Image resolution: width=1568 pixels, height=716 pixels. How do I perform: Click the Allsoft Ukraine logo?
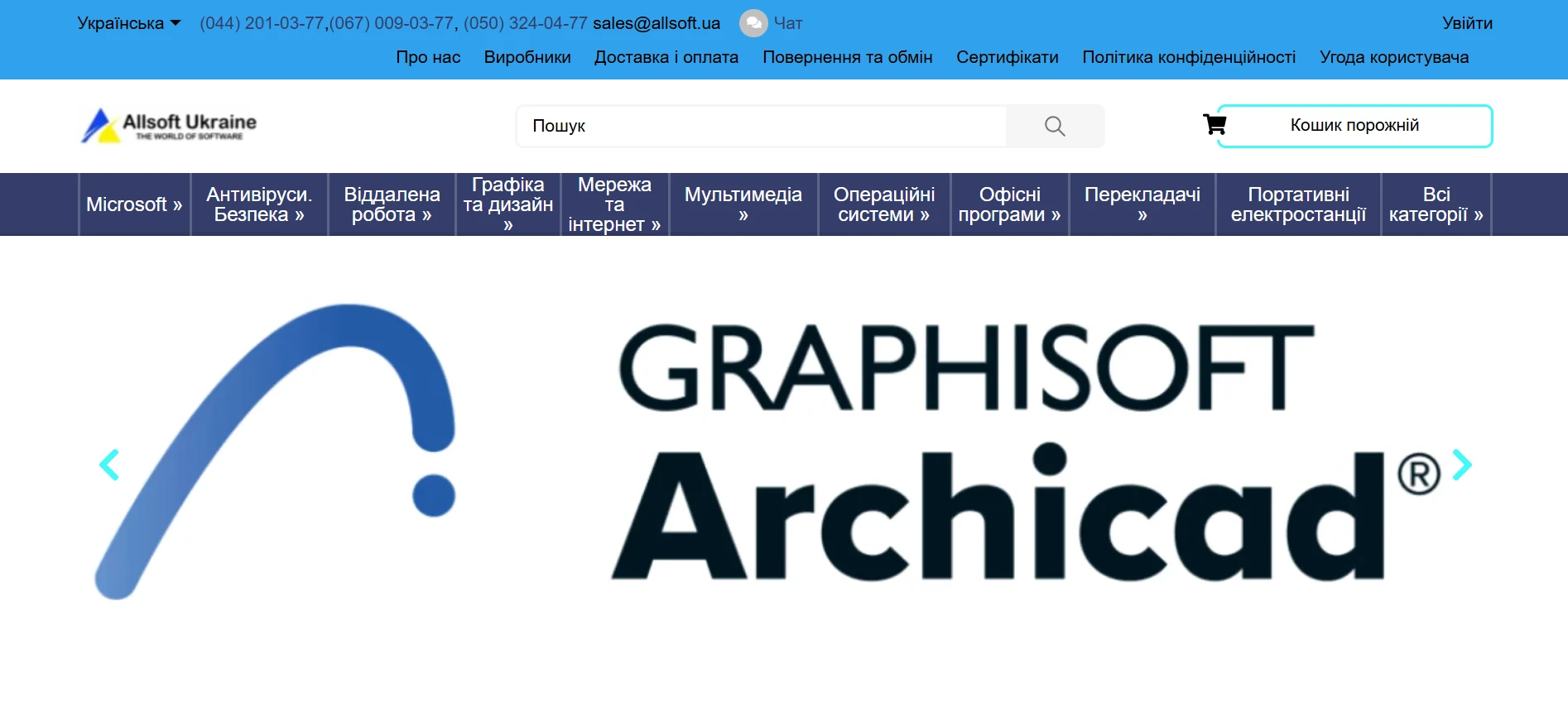click(x=169, y=126)
